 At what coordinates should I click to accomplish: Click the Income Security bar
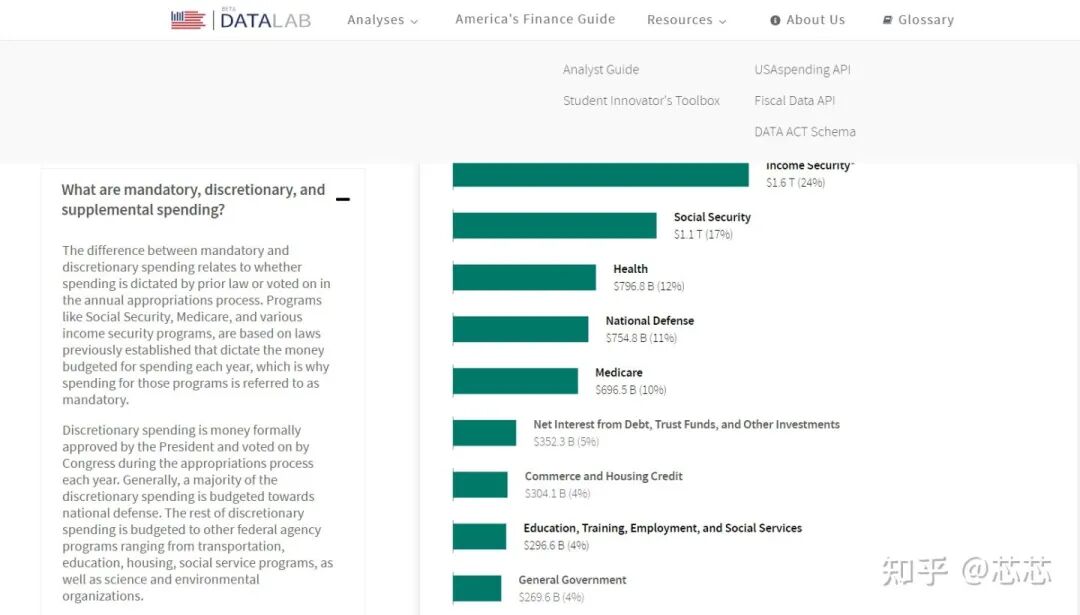click(x=600, y=175)
